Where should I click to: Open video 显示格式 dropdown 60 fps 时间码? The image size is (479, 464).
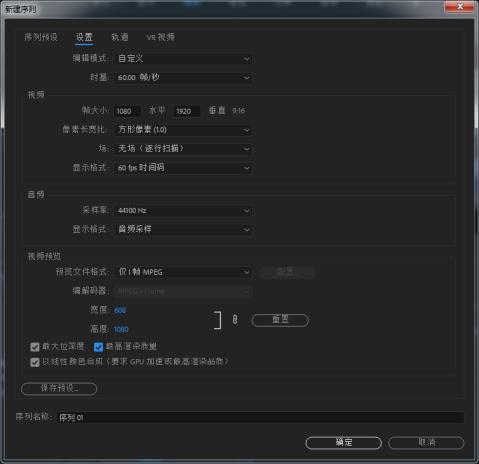(x=183, y=168)
